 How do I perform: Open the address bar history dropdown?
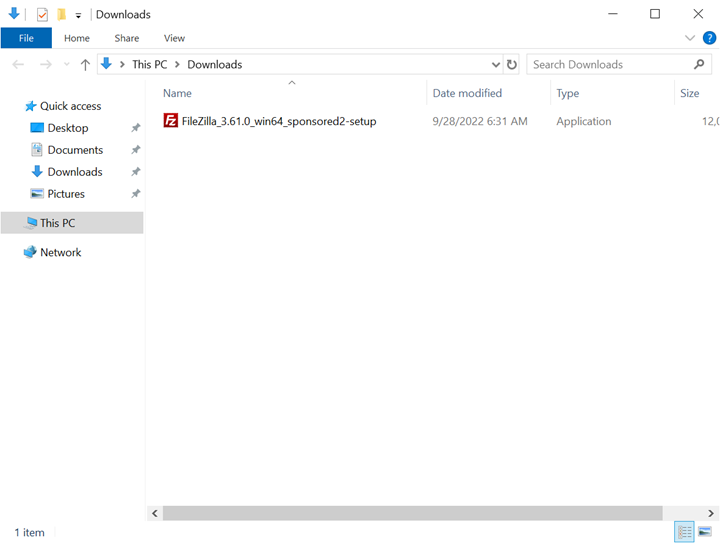pos(495,65)
